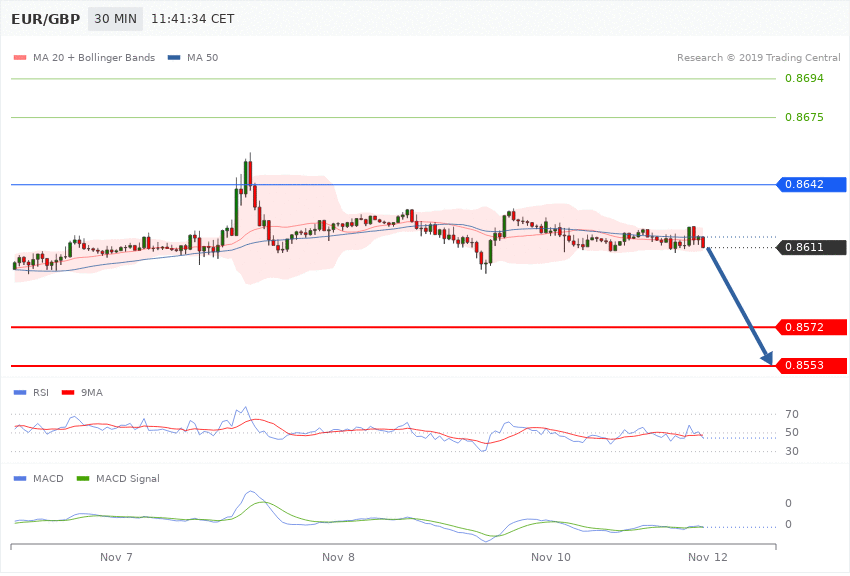Image resolution: width=850 pixels, height=576 pixels.
Task: Click the EUR/GBP pair title
Action: point(46,19)
